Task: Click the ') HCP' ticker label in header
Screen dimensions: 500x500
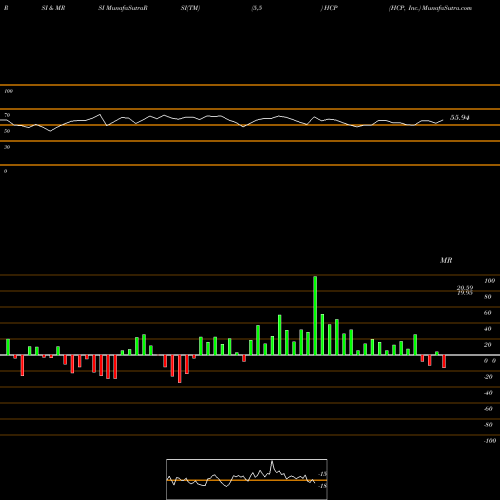Action: point(329,8)
